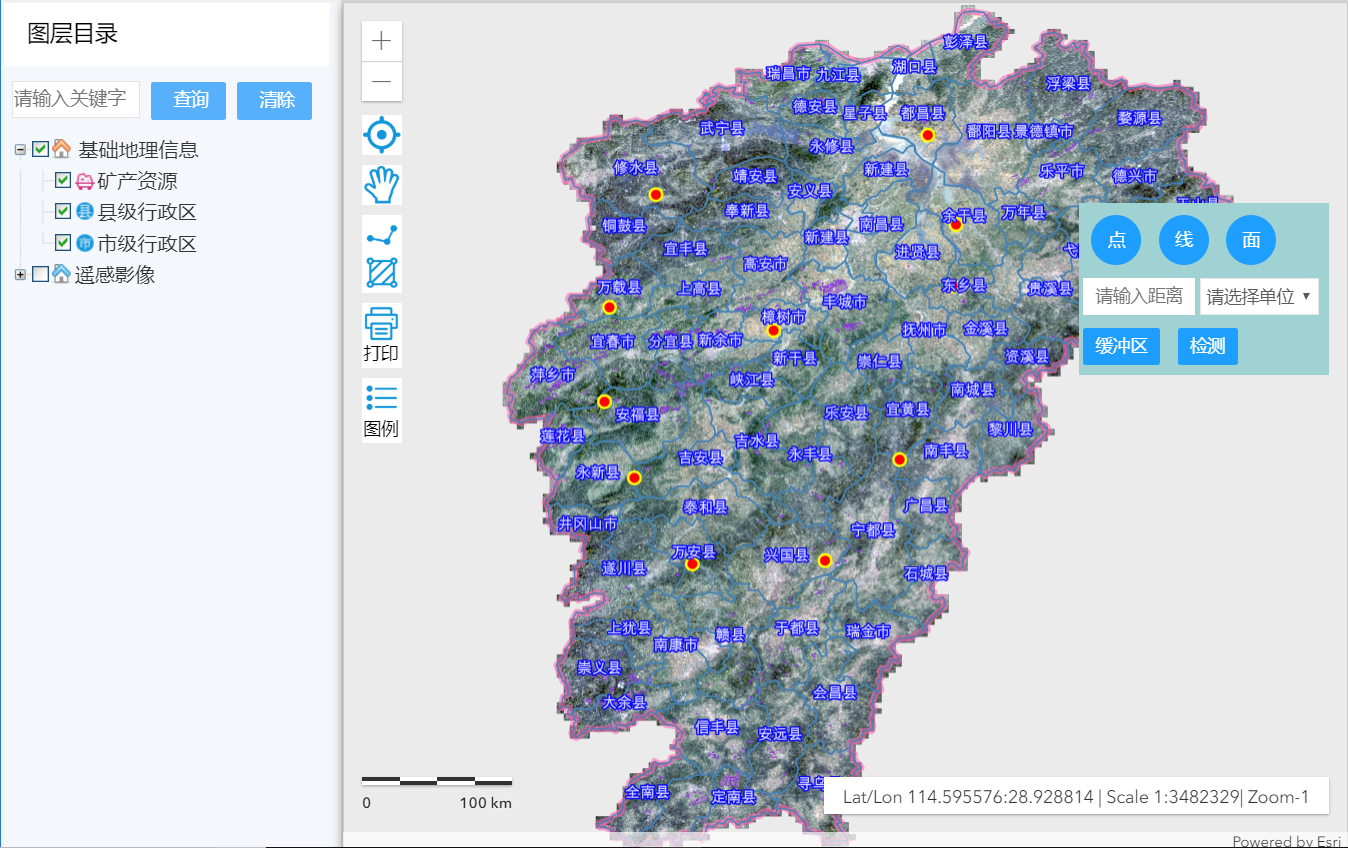Viewport: 1348px width, 848px height.
Task: Disable the 市级行政区 layer
Action: [x=61, y=241]
